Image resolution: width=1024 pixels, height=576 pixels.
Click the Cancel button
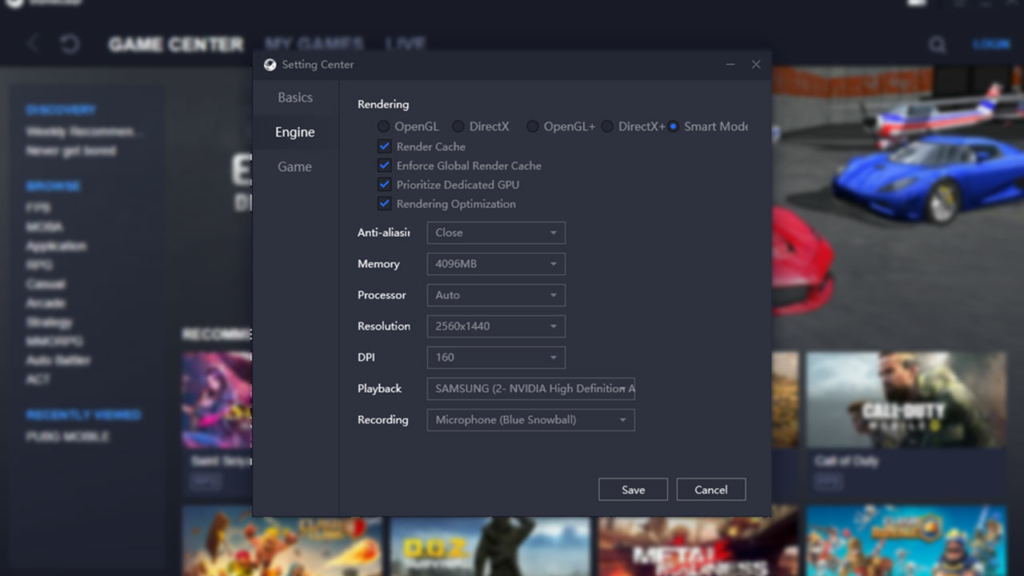point(711,490)
